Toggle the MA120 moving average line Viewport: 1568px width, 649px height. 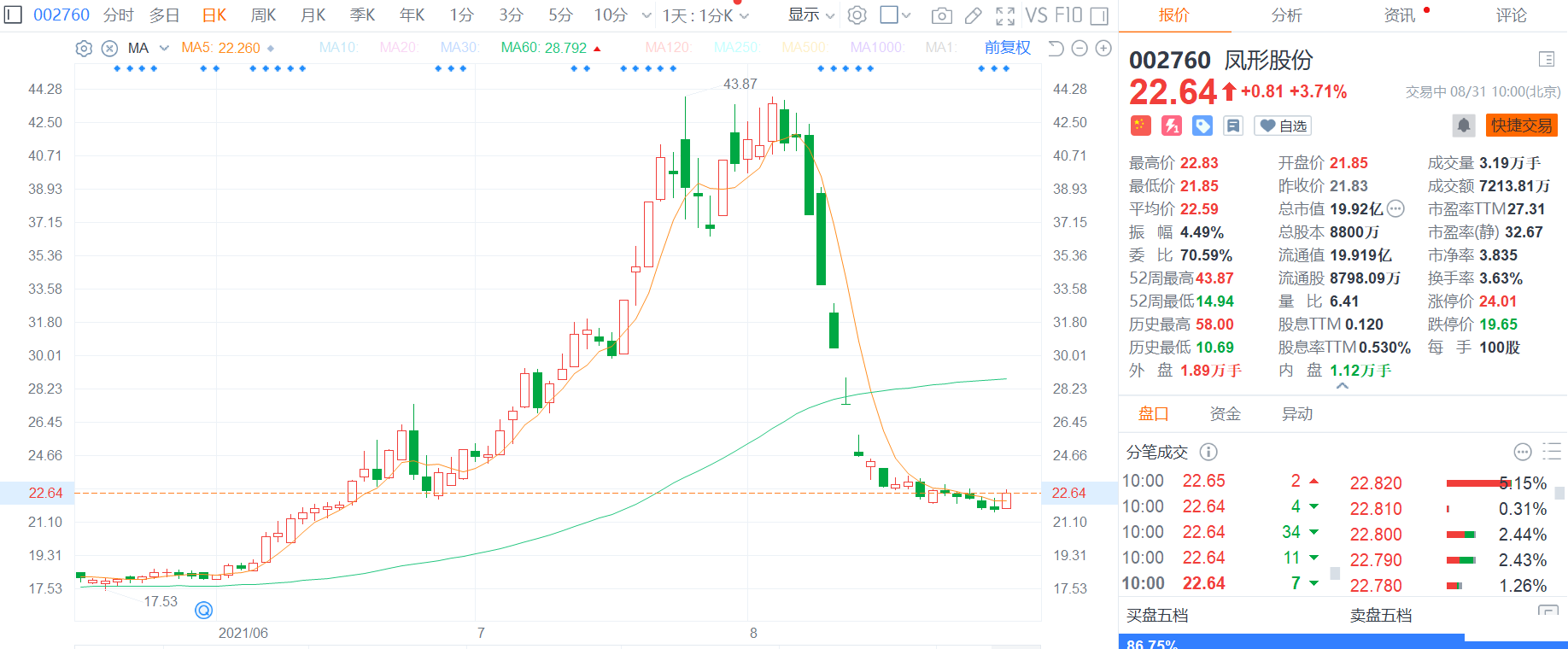point(668,48)
